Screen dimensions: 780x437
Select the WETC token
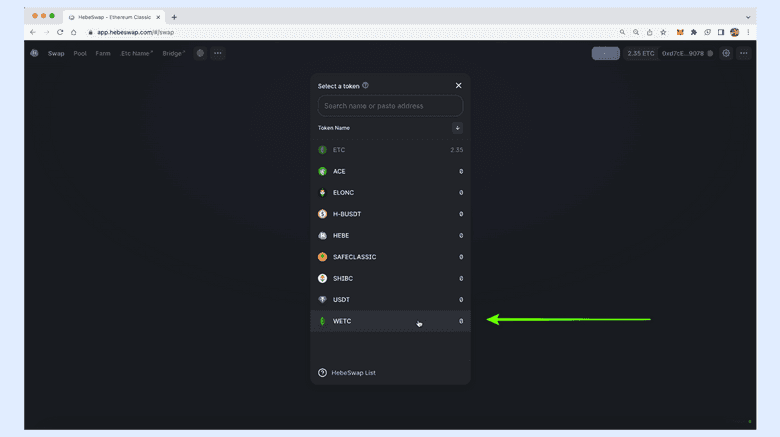(x=342, y=321)
